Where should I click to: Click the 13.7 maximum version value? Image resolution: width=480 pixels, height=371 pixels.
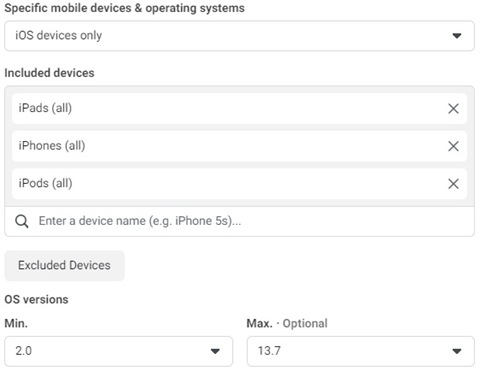coord(269,351)
